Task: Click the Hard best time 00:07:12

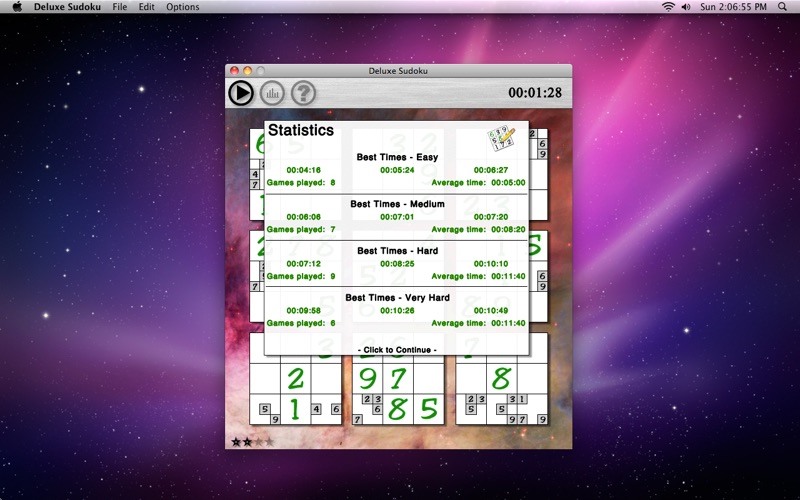Action: [x=304, y=264]
